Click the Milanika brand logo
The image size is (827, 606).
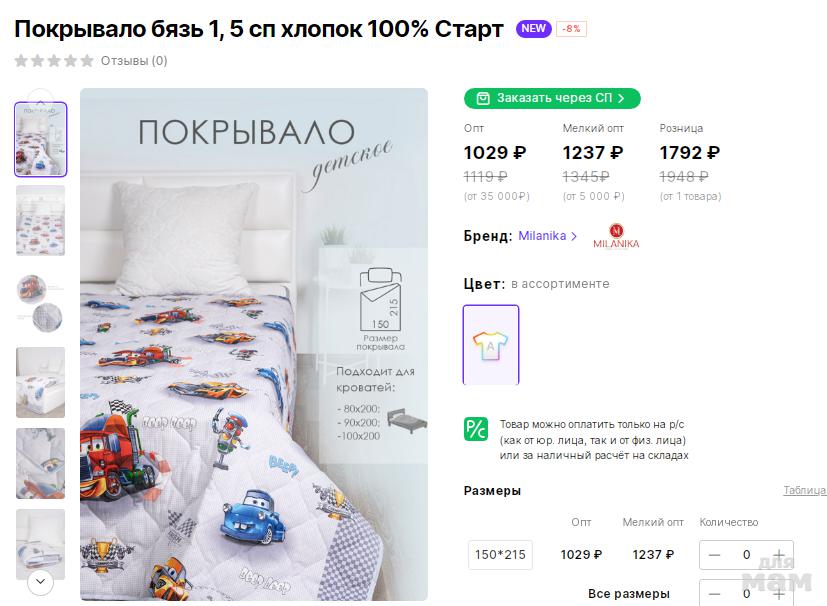(x=616, y=236)
